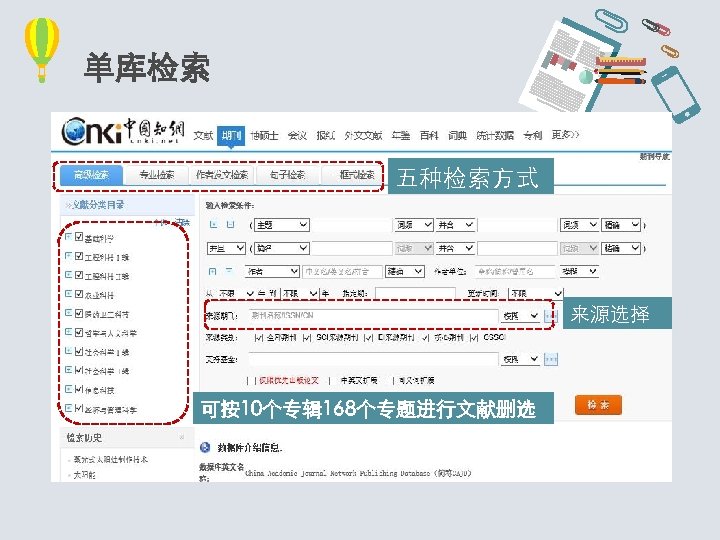Image resolution: width=720 pixels, height=540 pixels.
Task: Expand the 工程科技Ⅱ辑 tree node
Action: coord(68,275)
